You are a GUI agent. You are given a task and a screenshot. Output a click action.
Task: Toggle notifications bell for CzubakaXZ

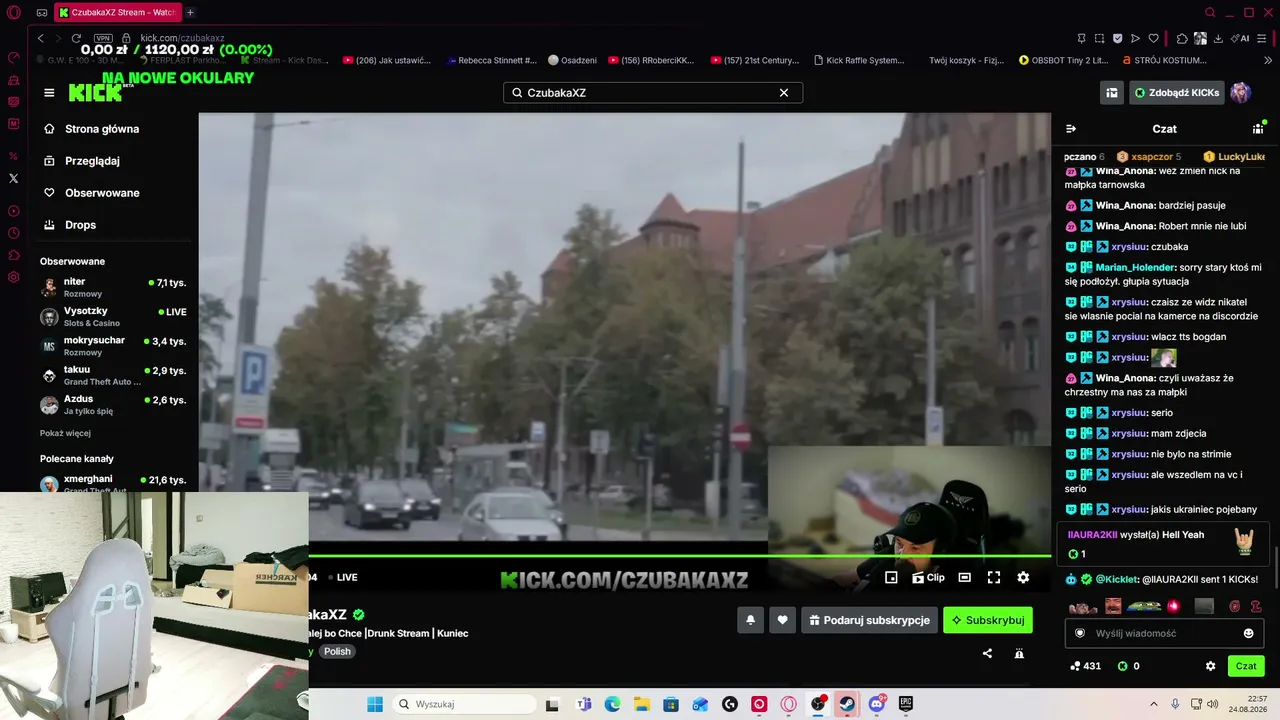tap(750, 620)
